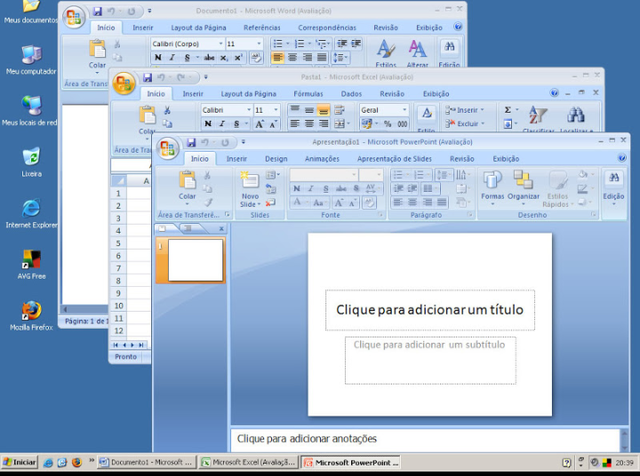Select row header 5 in Excel
Image resolution: width=640 pixels, height=476 pixels.
pos(118,243)
